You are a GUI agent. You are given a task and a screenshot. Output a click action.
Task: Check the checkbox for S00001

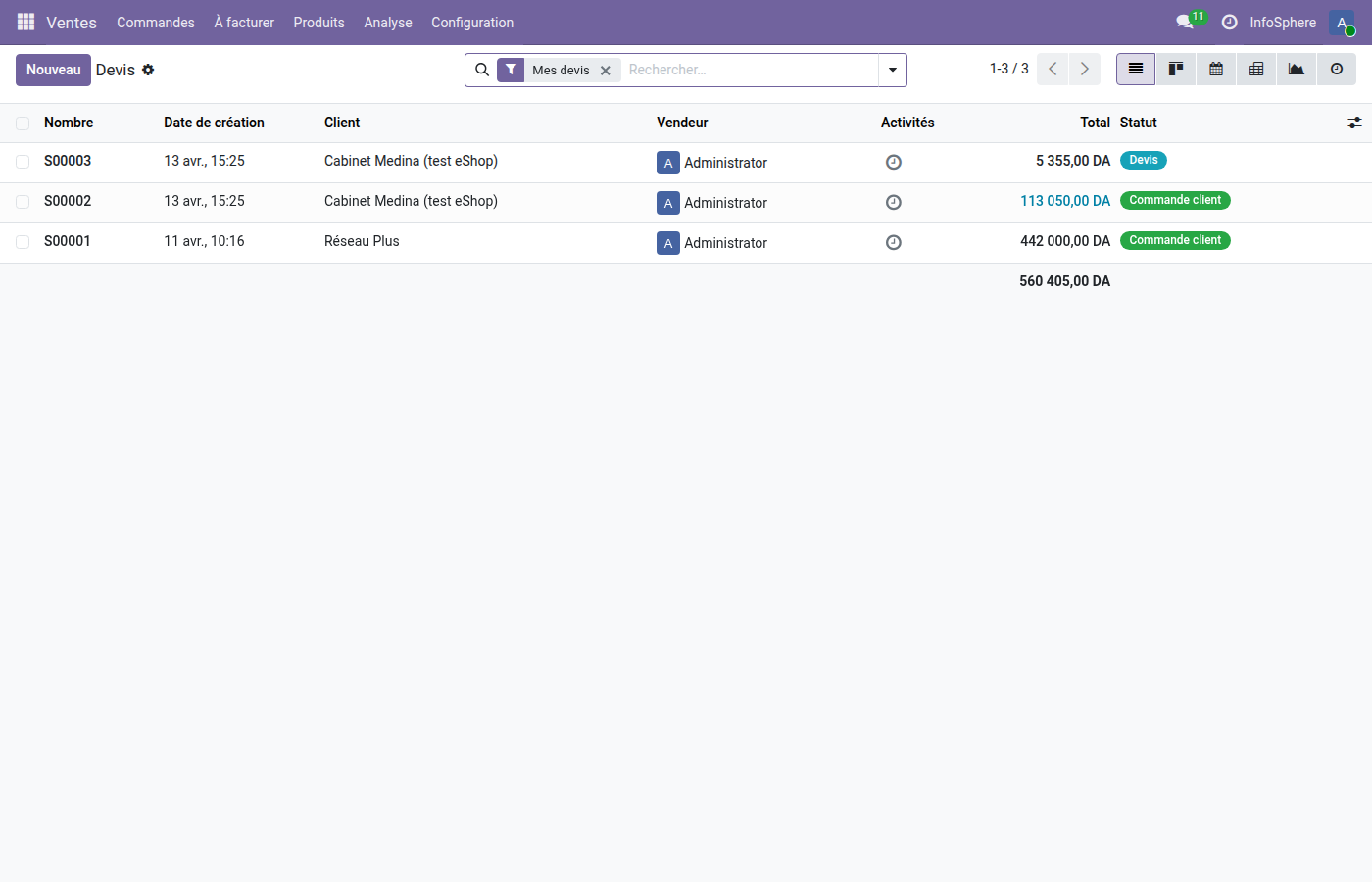[x=22, y=242]
